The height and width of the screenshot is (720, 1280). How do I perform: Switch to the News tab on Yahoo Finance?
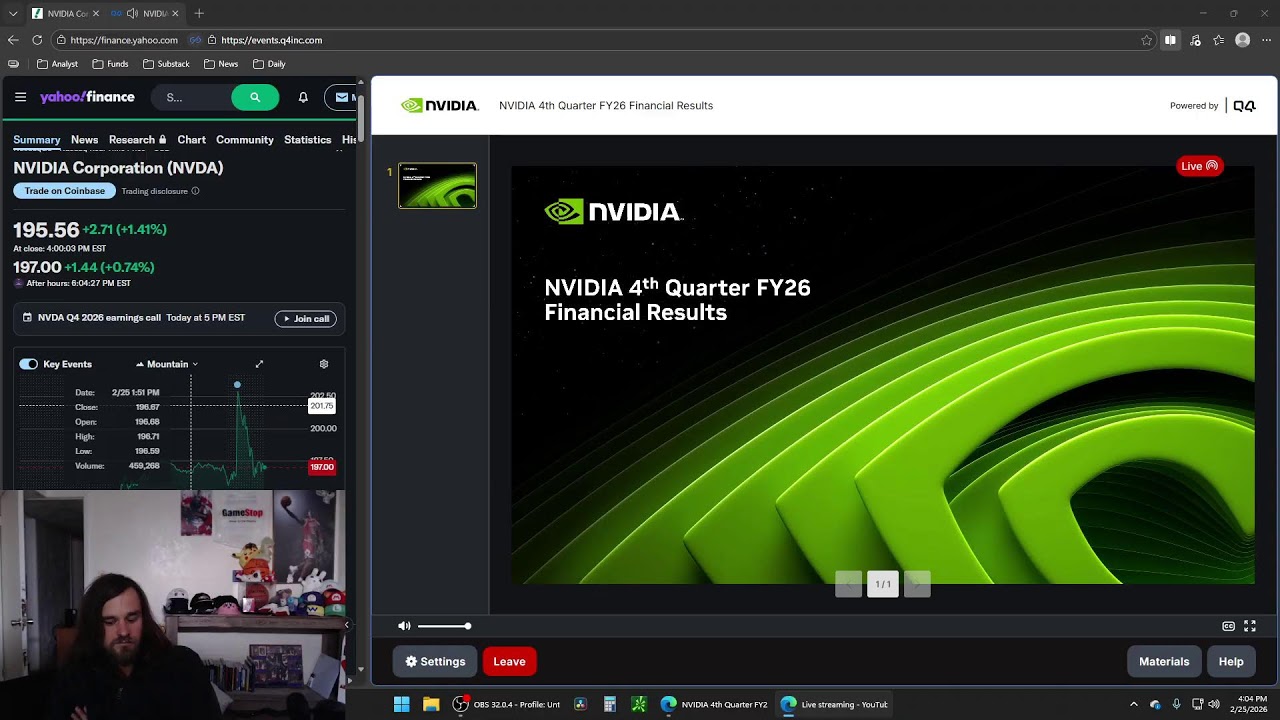point(84,140)
